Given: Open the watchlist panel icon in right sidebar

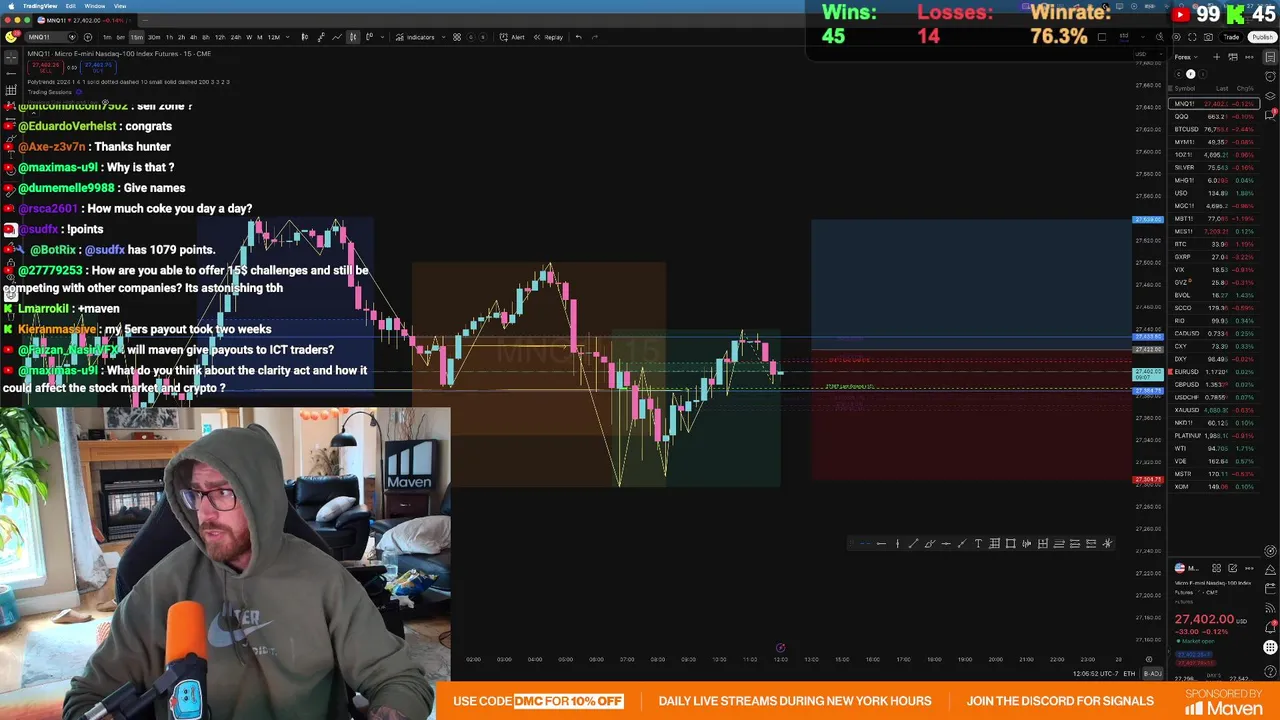Looking at the screenshot, I should (1271, 57).
